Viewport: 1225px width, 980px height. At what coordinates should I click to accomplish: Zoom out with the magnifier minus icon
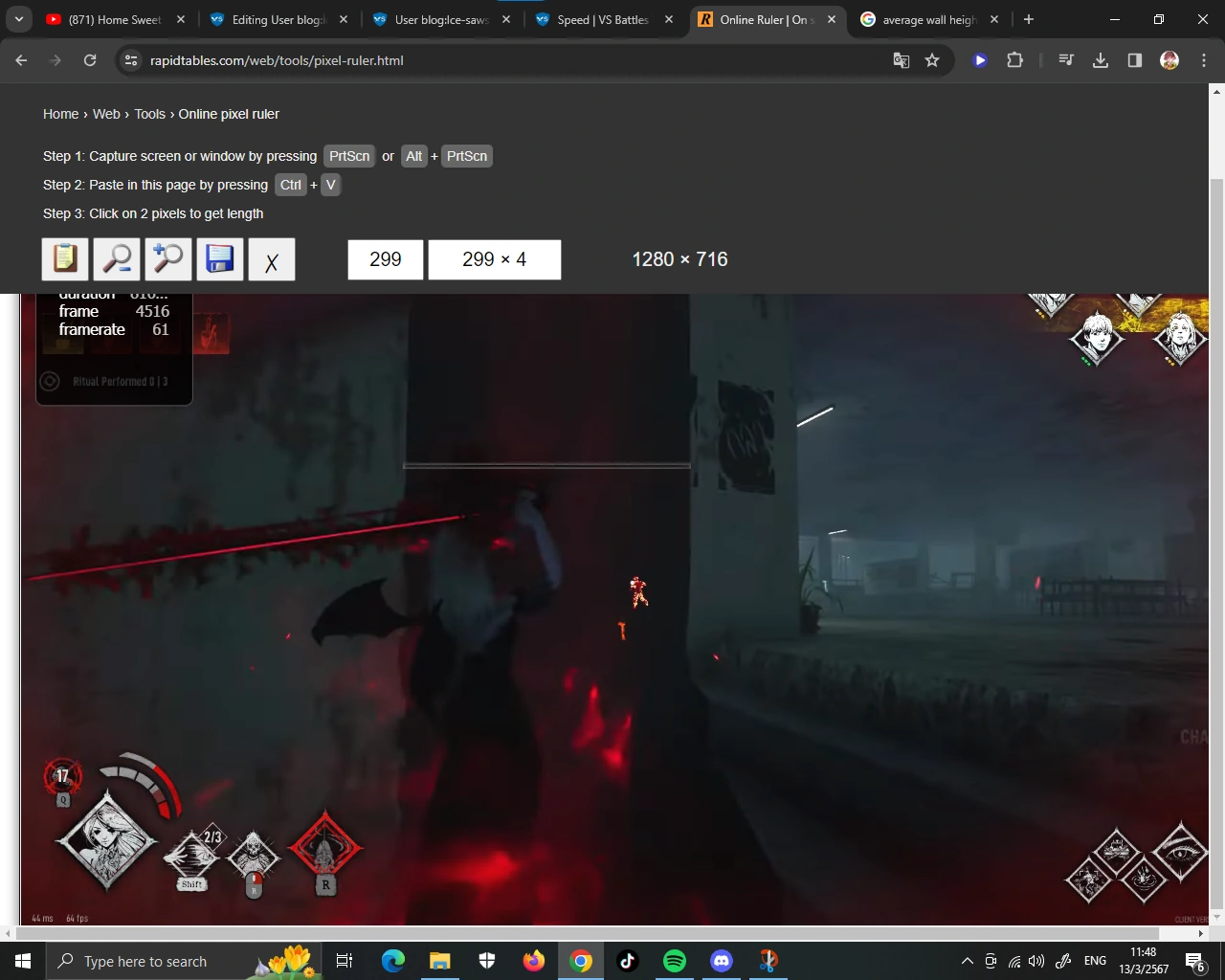pyautogui.click(x=117, y=259)
